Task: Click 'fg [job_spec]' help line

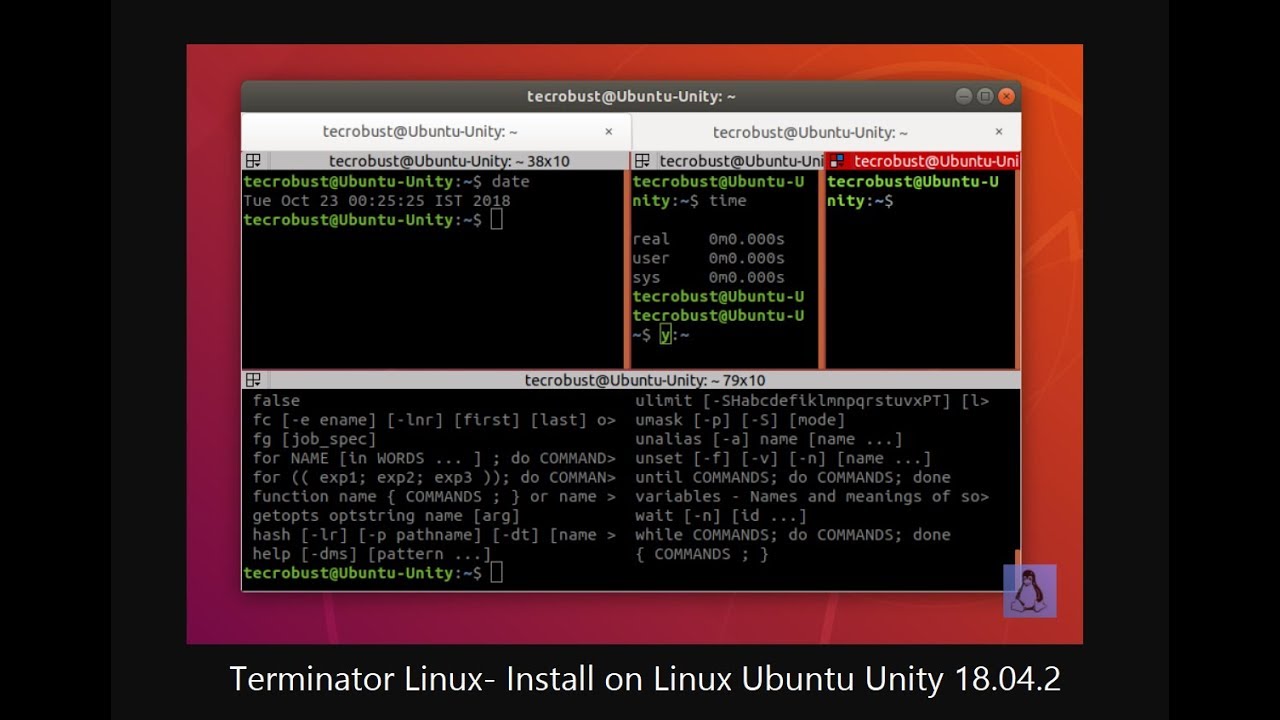Action: pyautogui.click(x=315, y=439)
